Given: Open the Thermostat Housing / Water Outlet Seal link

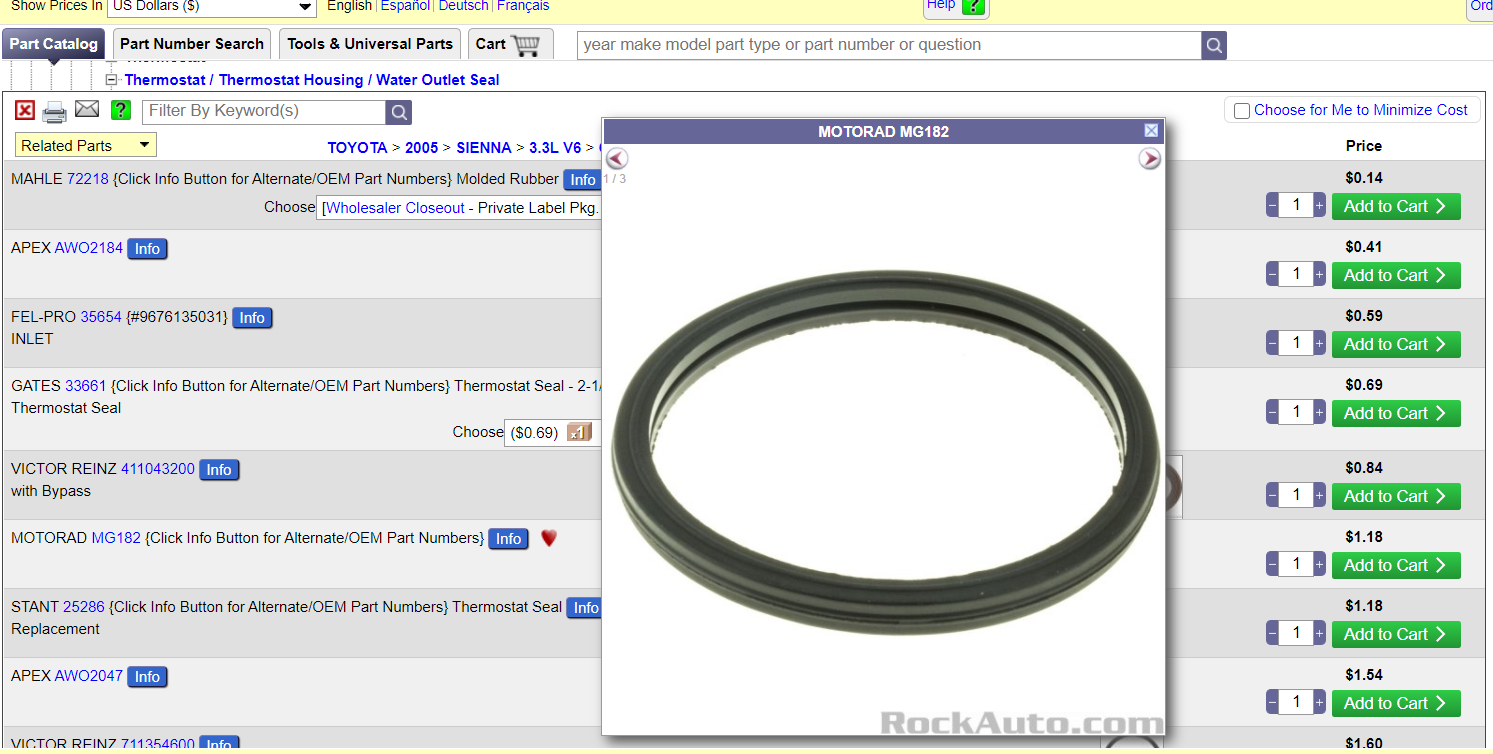Looking at the screenshot, I should coord(312,80).
